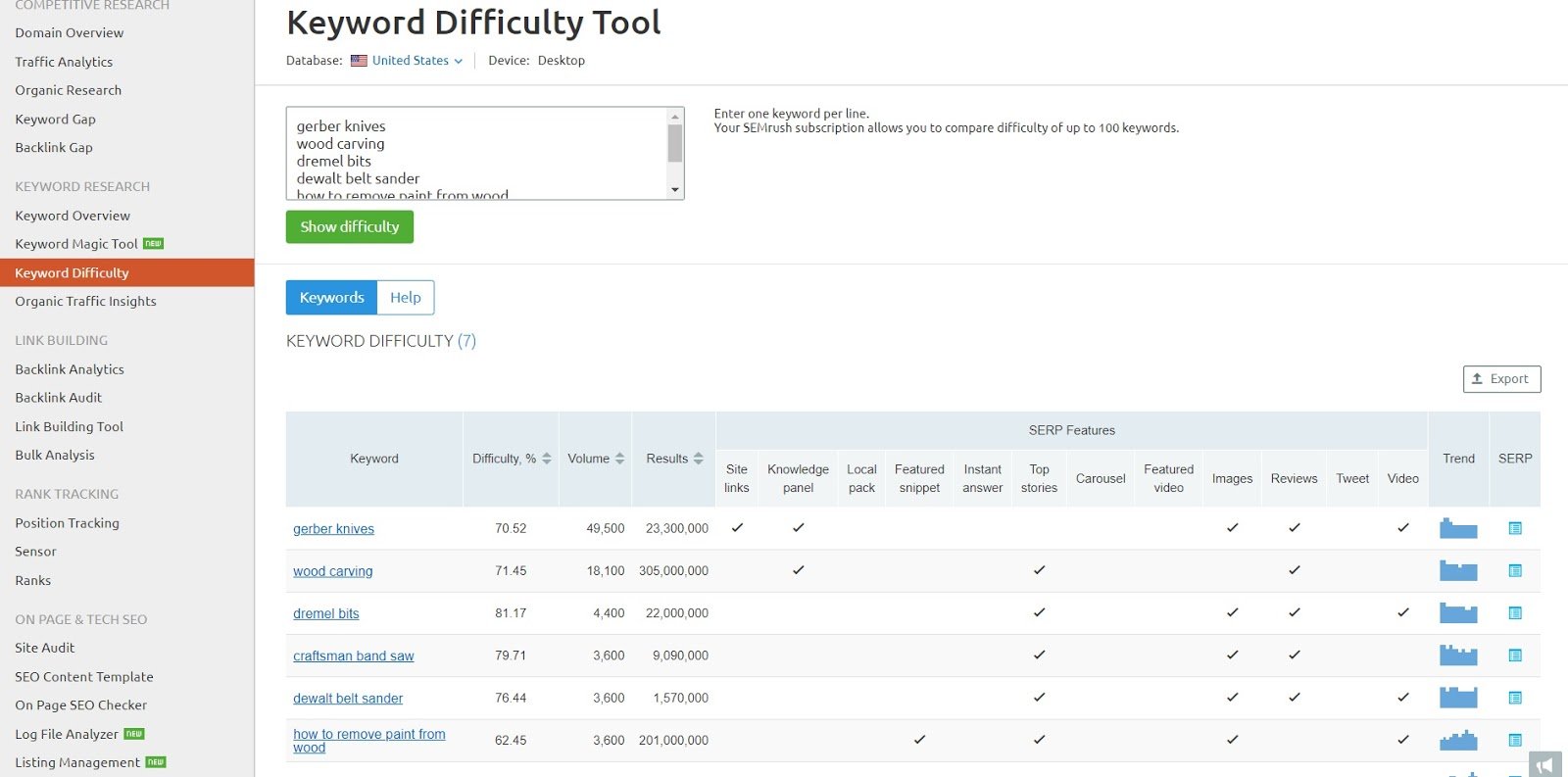The image size is (1568, 777).
Task: Sort table by Volume arrows
Action: coord(619,459)
